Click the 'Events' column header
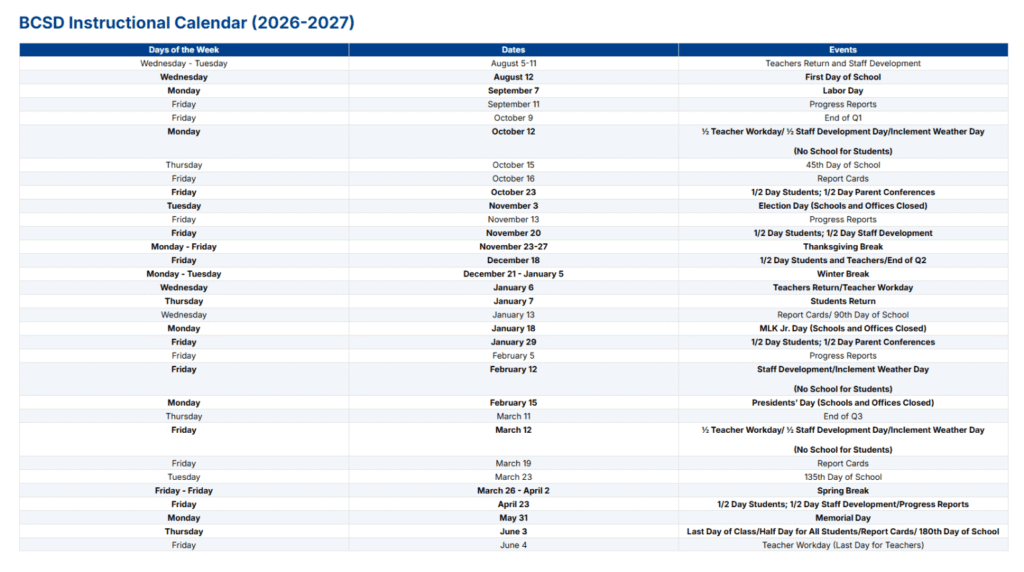Image resolution: width=1024 pixels, height=572 pixels. [x=843, y=50]
